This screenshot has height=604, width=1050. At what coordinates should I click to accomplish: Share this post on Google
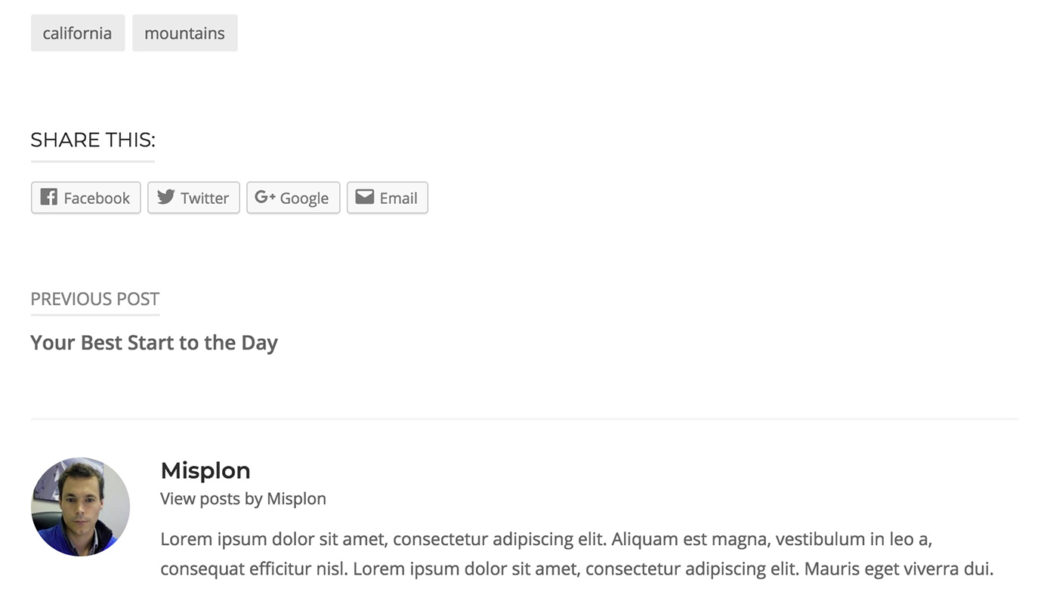pos(292,197)
